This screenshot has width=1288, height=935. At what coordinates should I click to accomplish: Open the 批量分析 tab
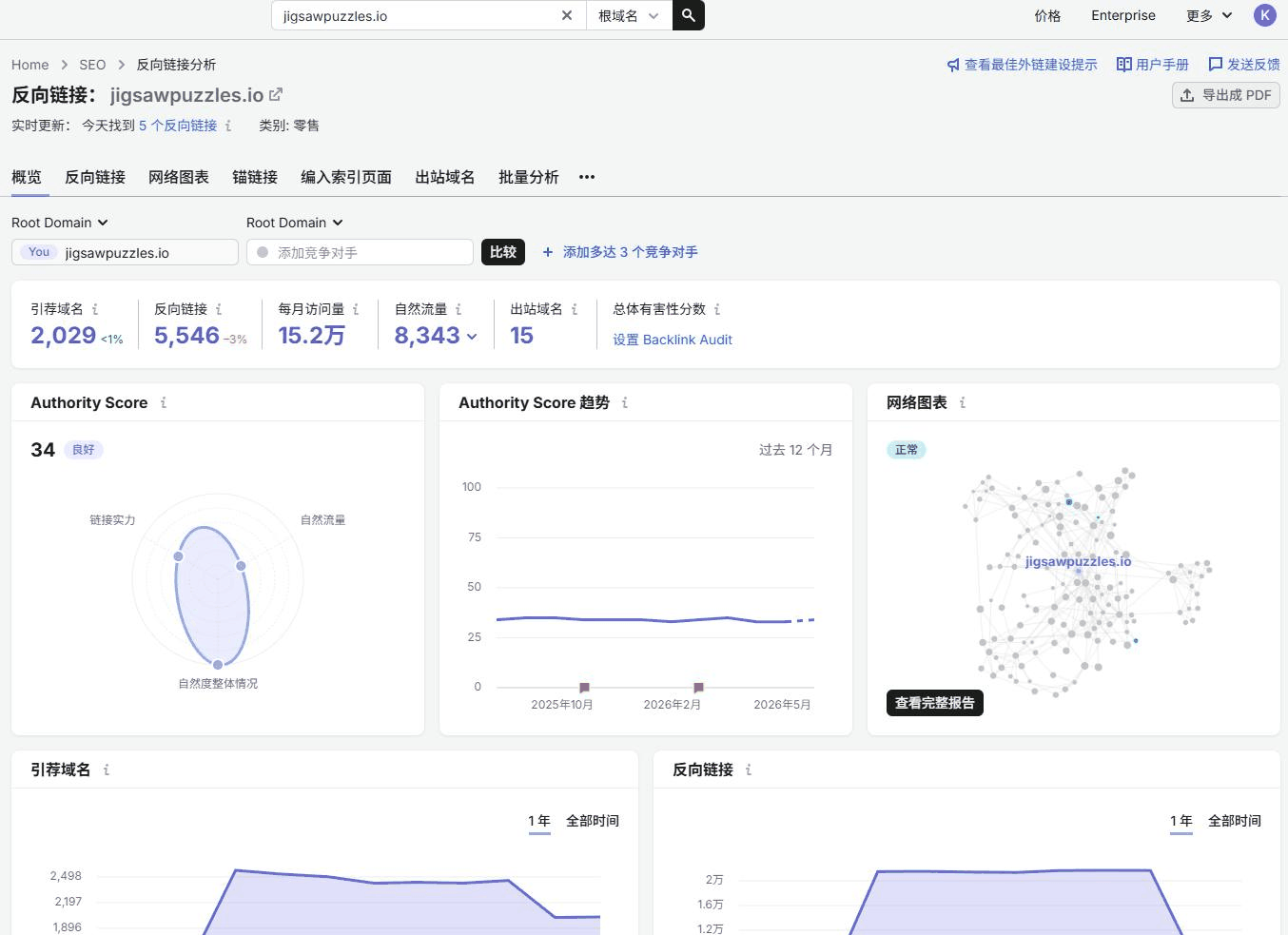tap(529, 177)
